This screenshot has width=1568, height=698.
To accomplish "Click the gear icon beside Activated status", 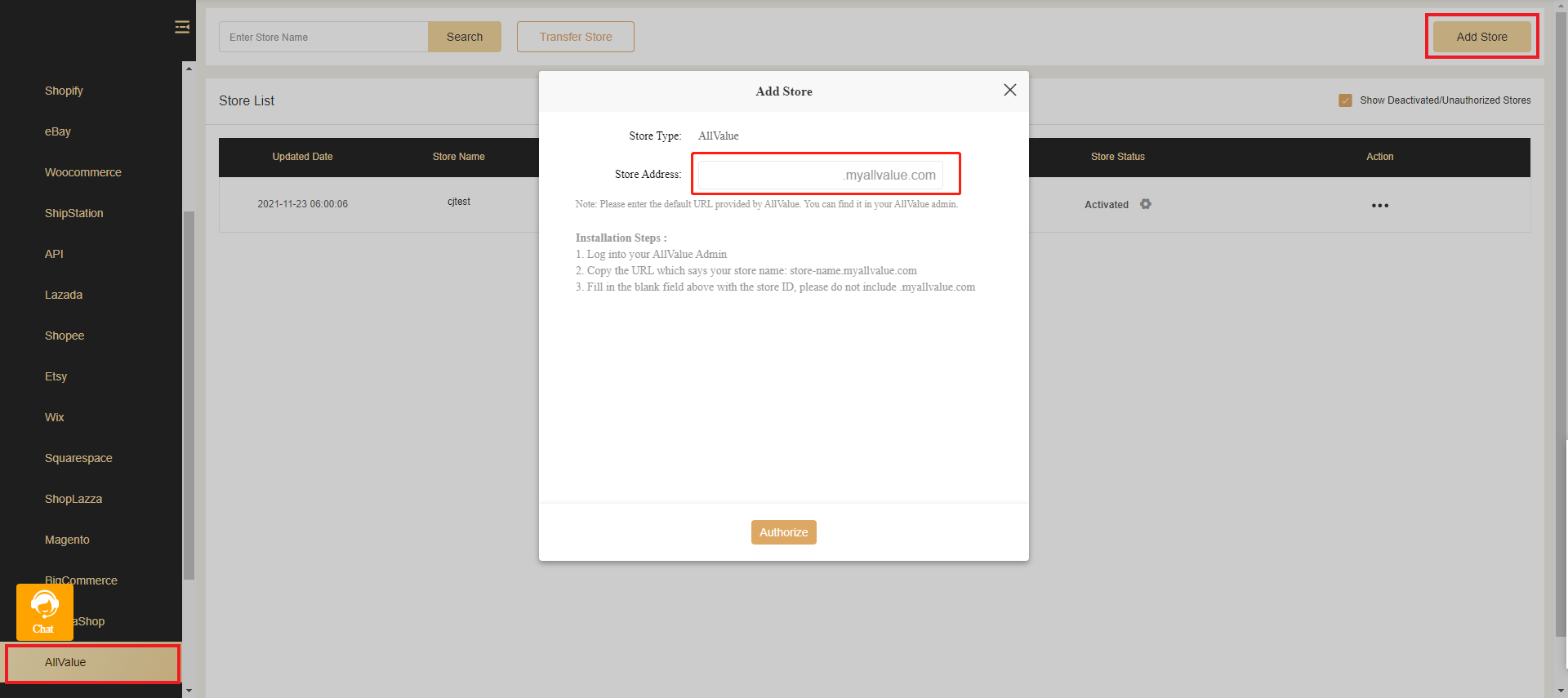I will [x=1146, y=204].
